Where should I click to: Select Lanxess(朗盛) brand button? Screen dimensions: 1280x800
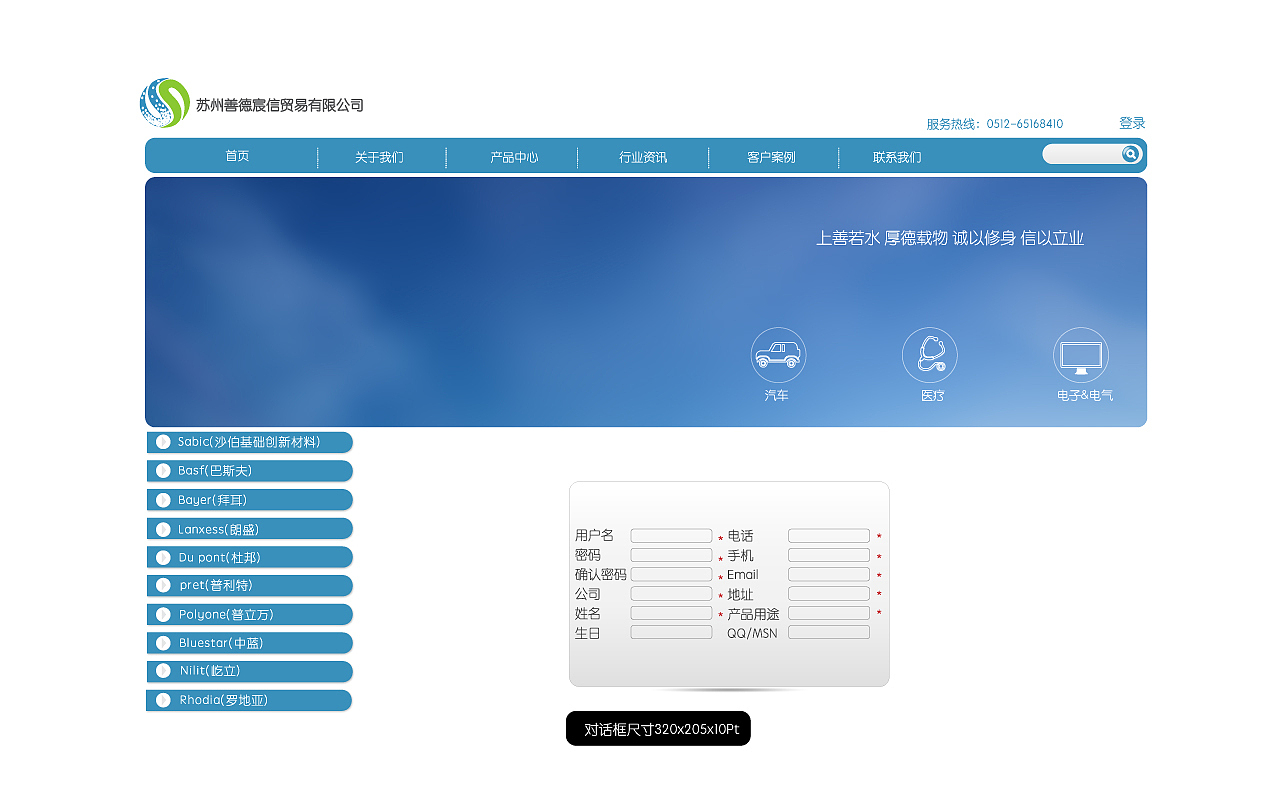(249, 529)
